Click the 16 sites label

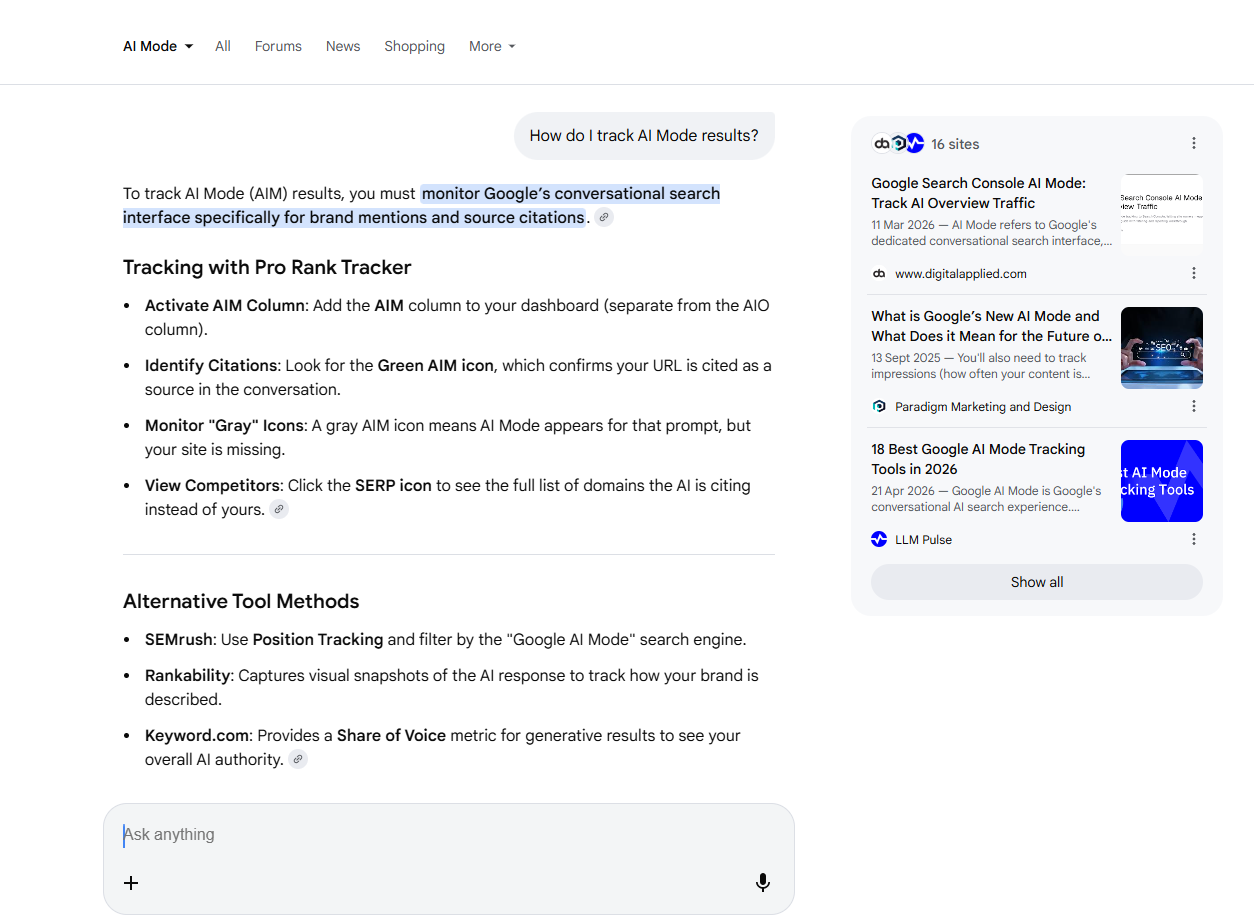tap(955, 144)
